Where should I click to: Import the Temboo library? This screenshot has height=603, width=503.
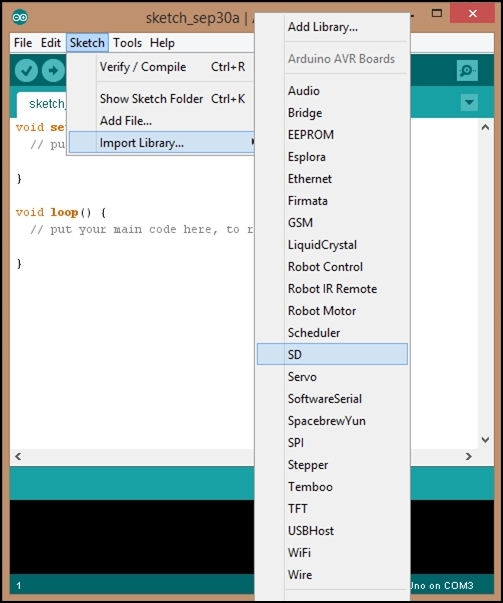pos(332,486)
